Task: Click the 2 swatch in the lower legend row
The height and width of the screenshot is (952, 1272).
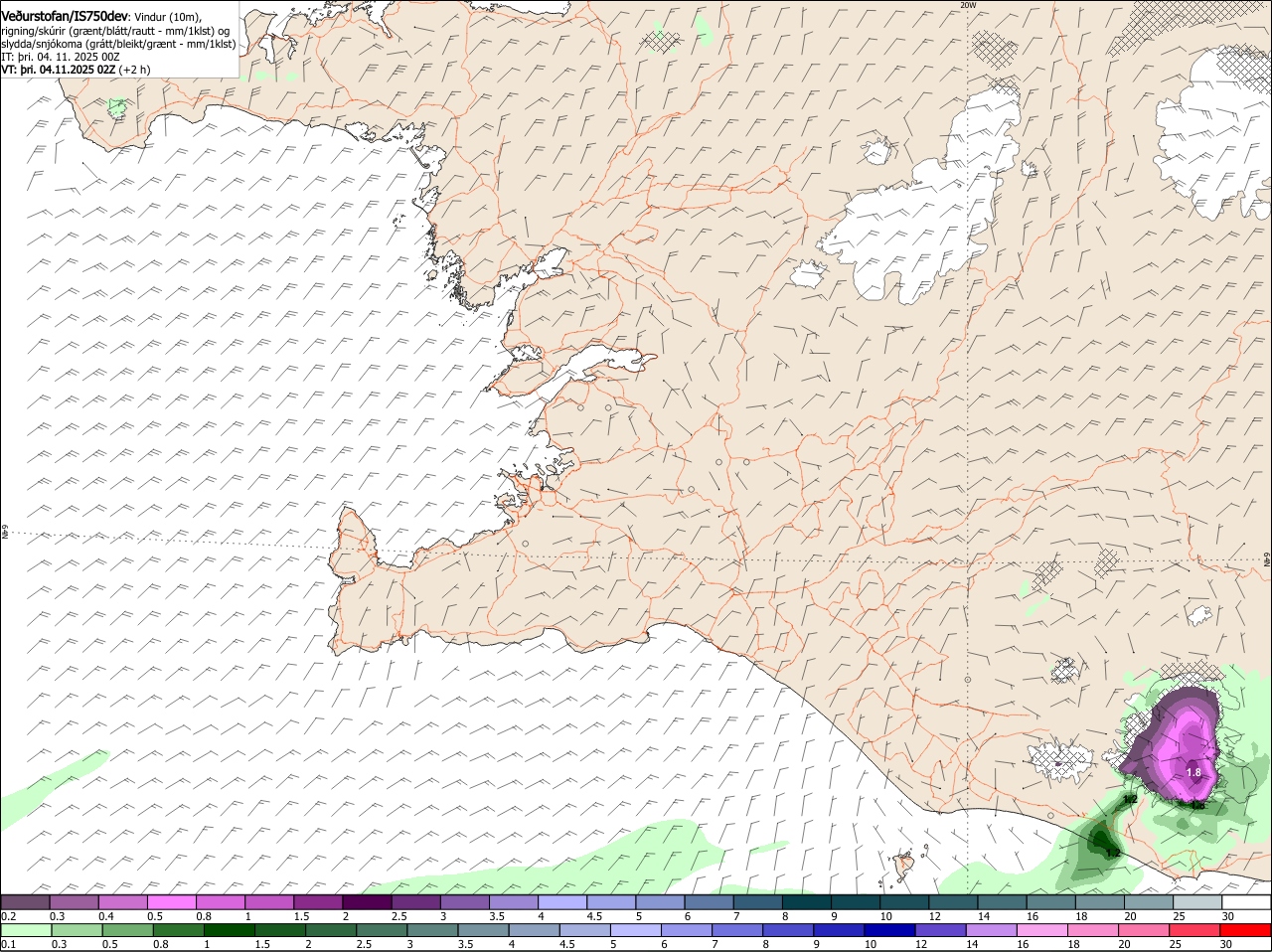Action: pyautogui.click(x=330, y=930)
